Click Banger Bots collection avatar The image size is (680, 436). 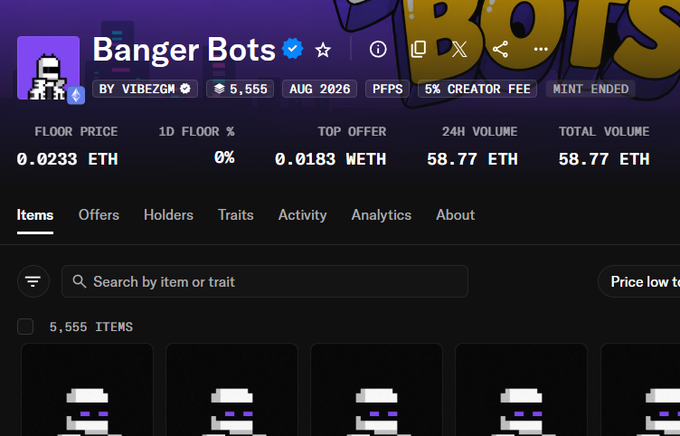point(48,68)
